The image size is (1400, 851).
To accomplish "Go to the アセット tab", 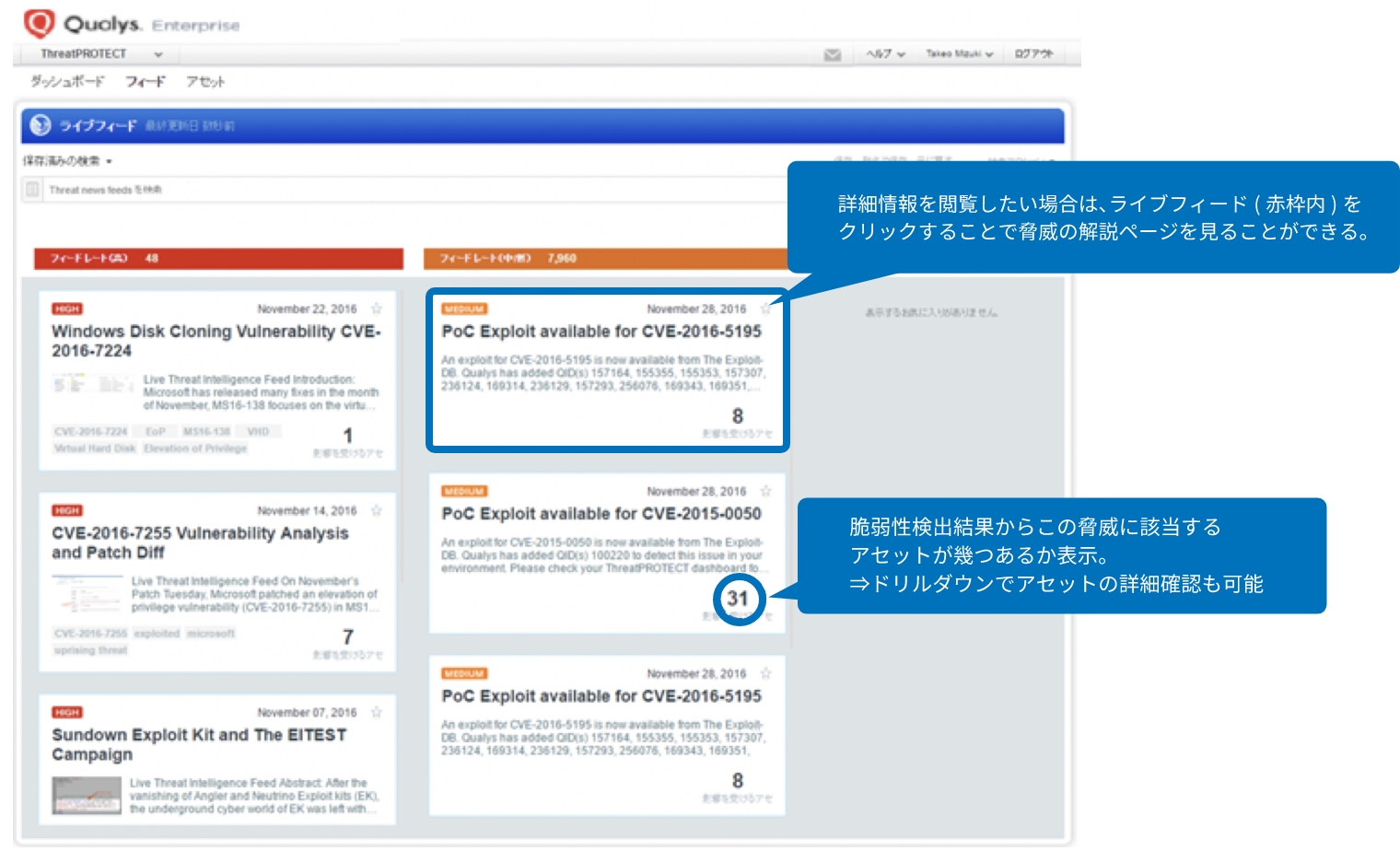I will 205,81.
